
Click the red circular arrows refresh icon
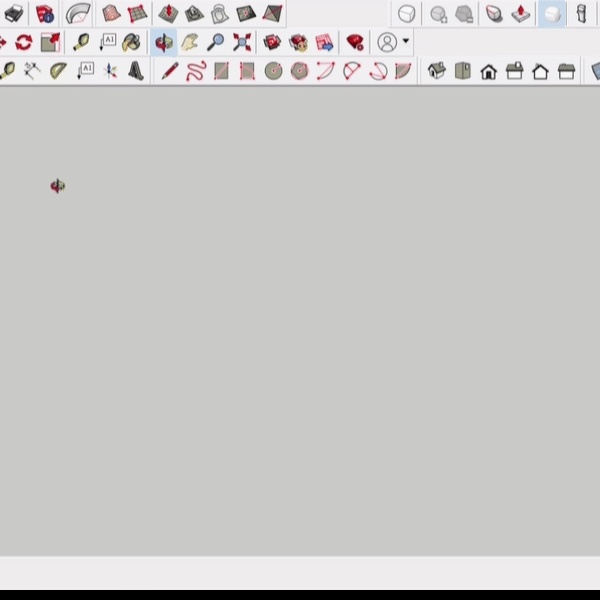(24, 42)
